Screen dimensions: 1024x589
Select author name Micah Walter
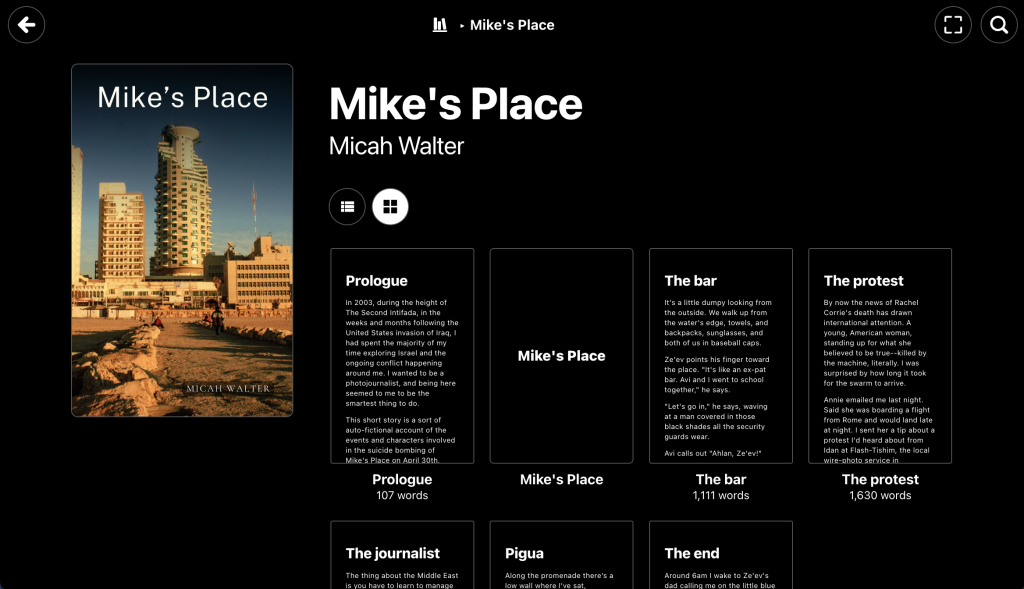coord(397,146)
